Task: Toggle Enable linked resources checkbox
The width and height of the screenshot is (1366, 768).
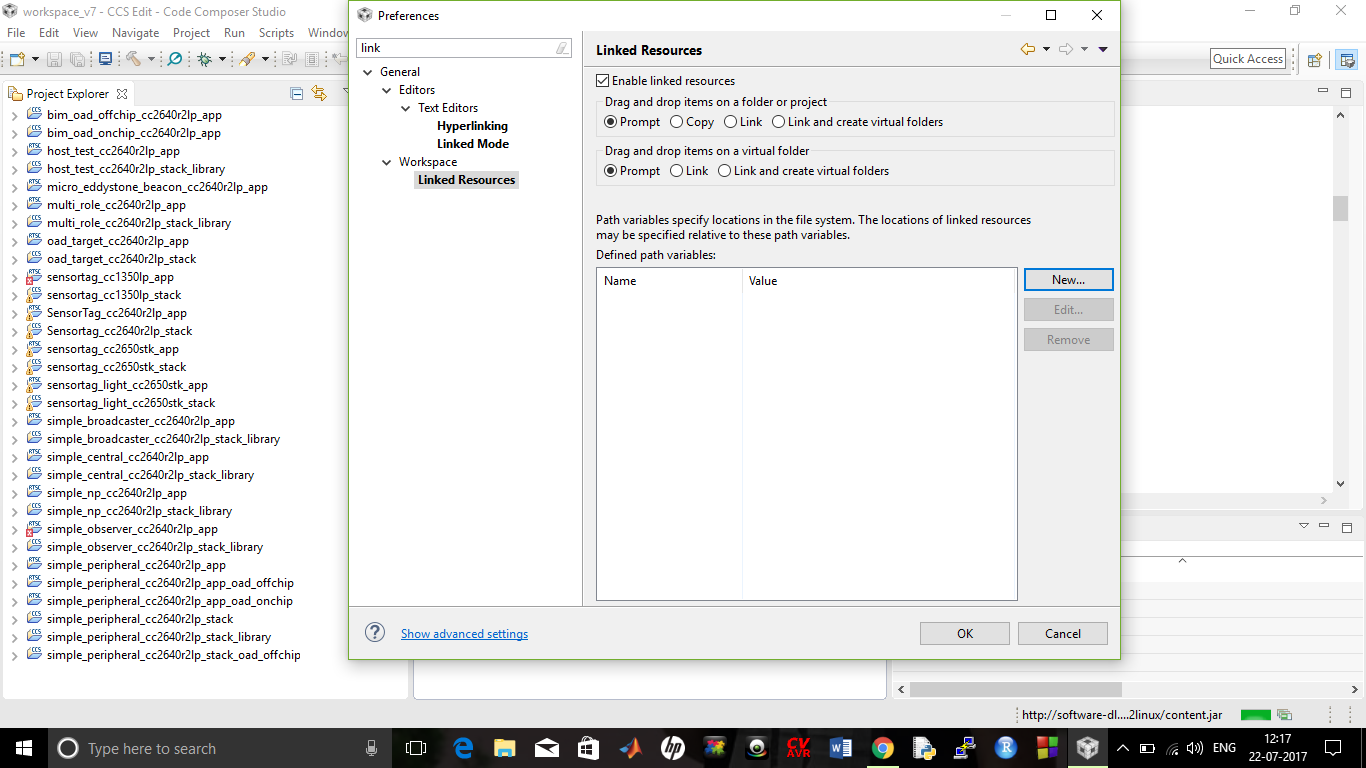Action: pos(602,81)
